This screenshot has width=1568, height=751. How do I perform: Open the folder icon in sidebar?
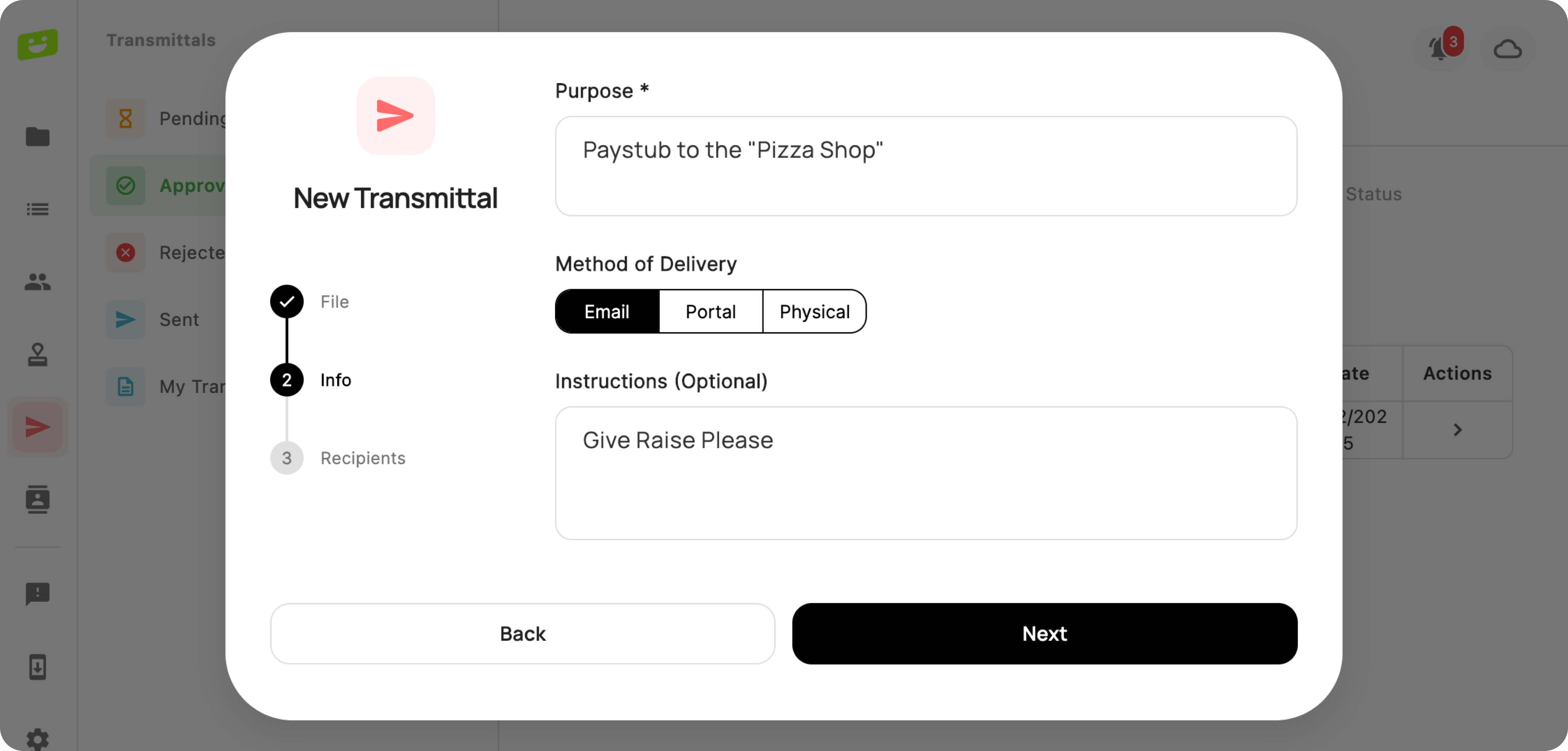coord(38,137)
